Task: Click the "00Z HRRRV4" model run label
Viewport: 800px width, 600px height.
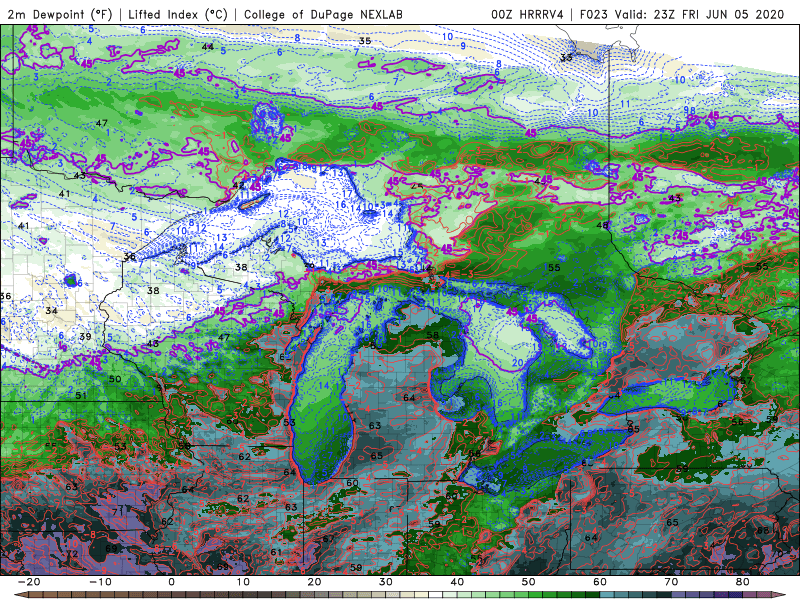Action: click(x=527, y=14)
